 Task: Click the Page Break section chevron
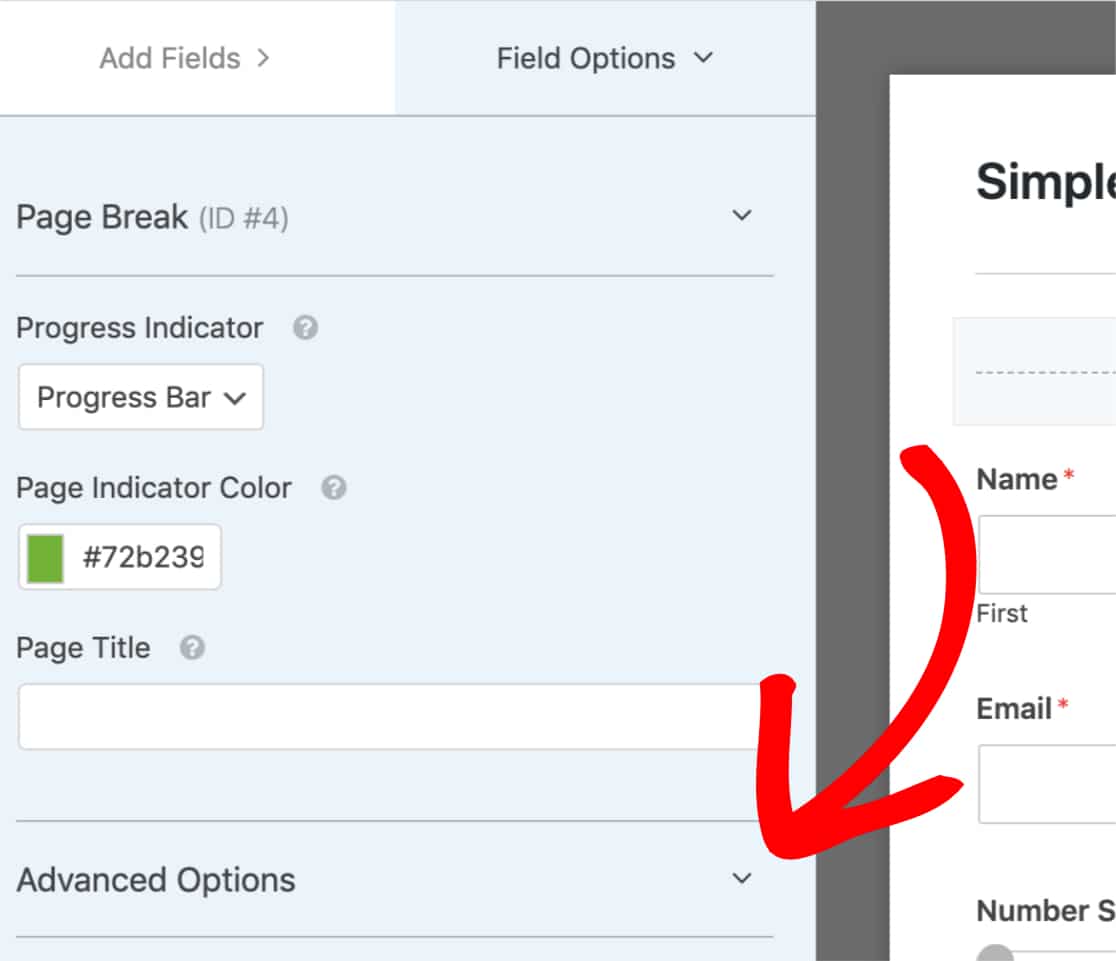pyautogui.click(x=741, y=215)
